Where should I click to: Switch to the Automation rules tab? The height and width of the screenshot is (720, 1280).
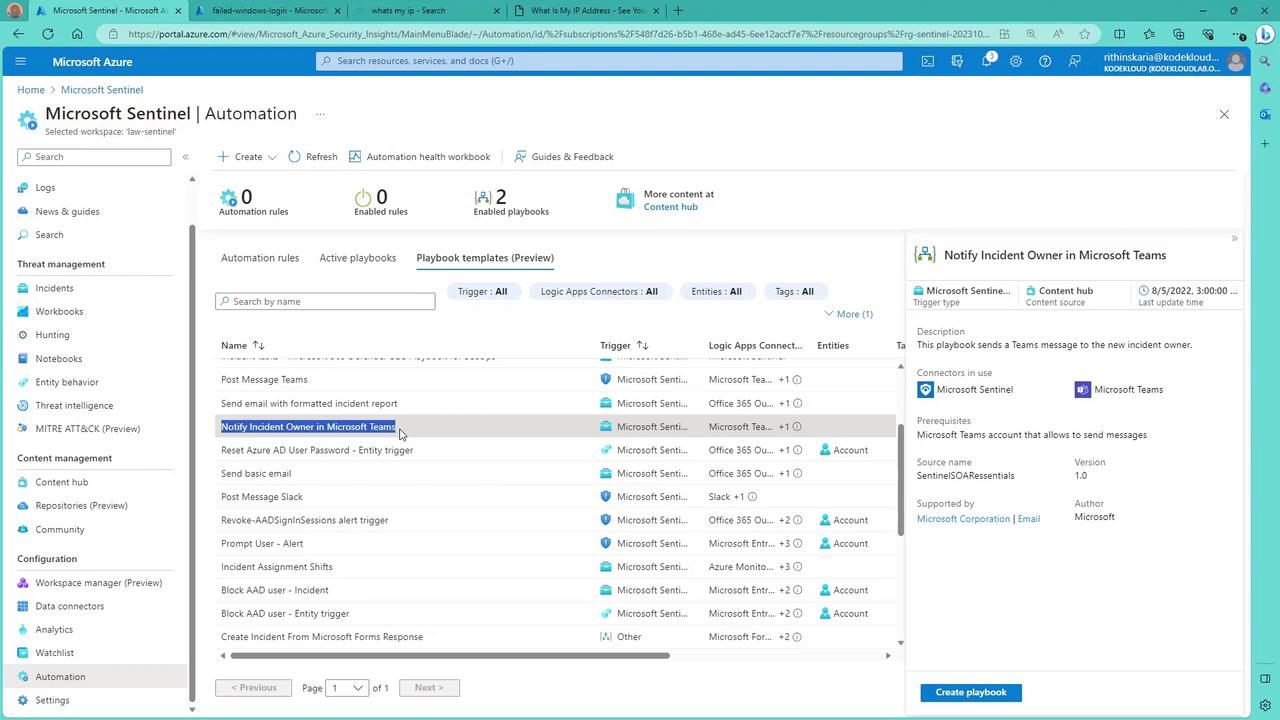point(259,258)
